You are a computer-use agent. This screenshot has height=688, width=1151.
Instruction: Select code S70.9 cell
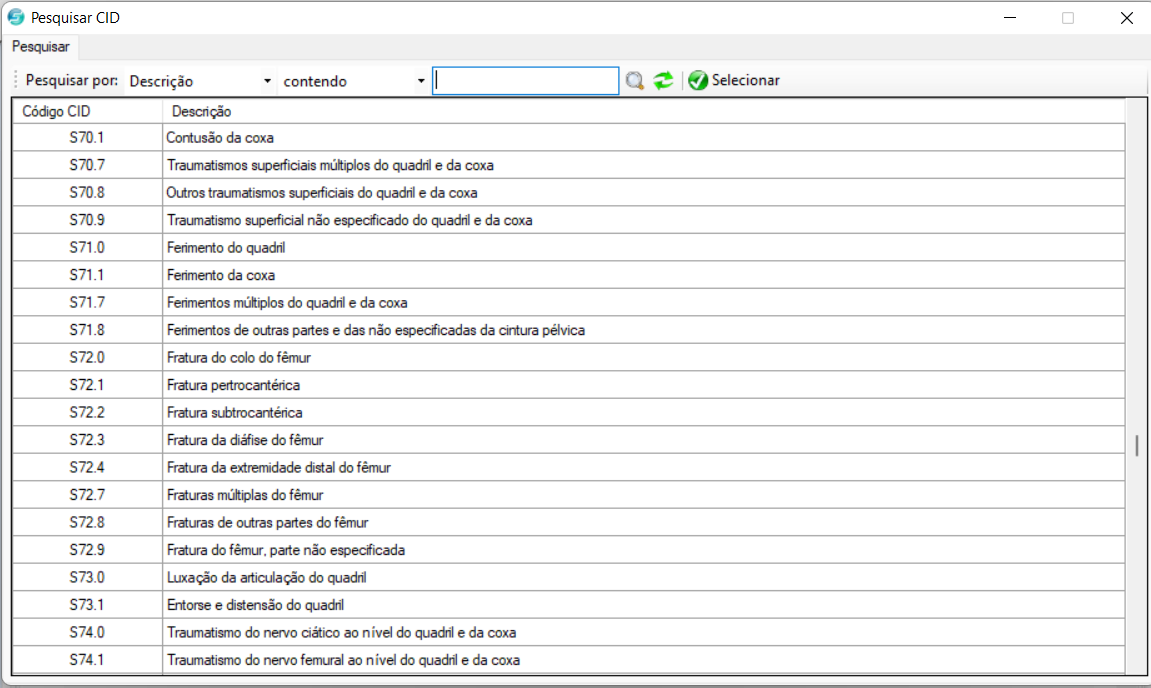pyautogui.click(x=87, y=220)
